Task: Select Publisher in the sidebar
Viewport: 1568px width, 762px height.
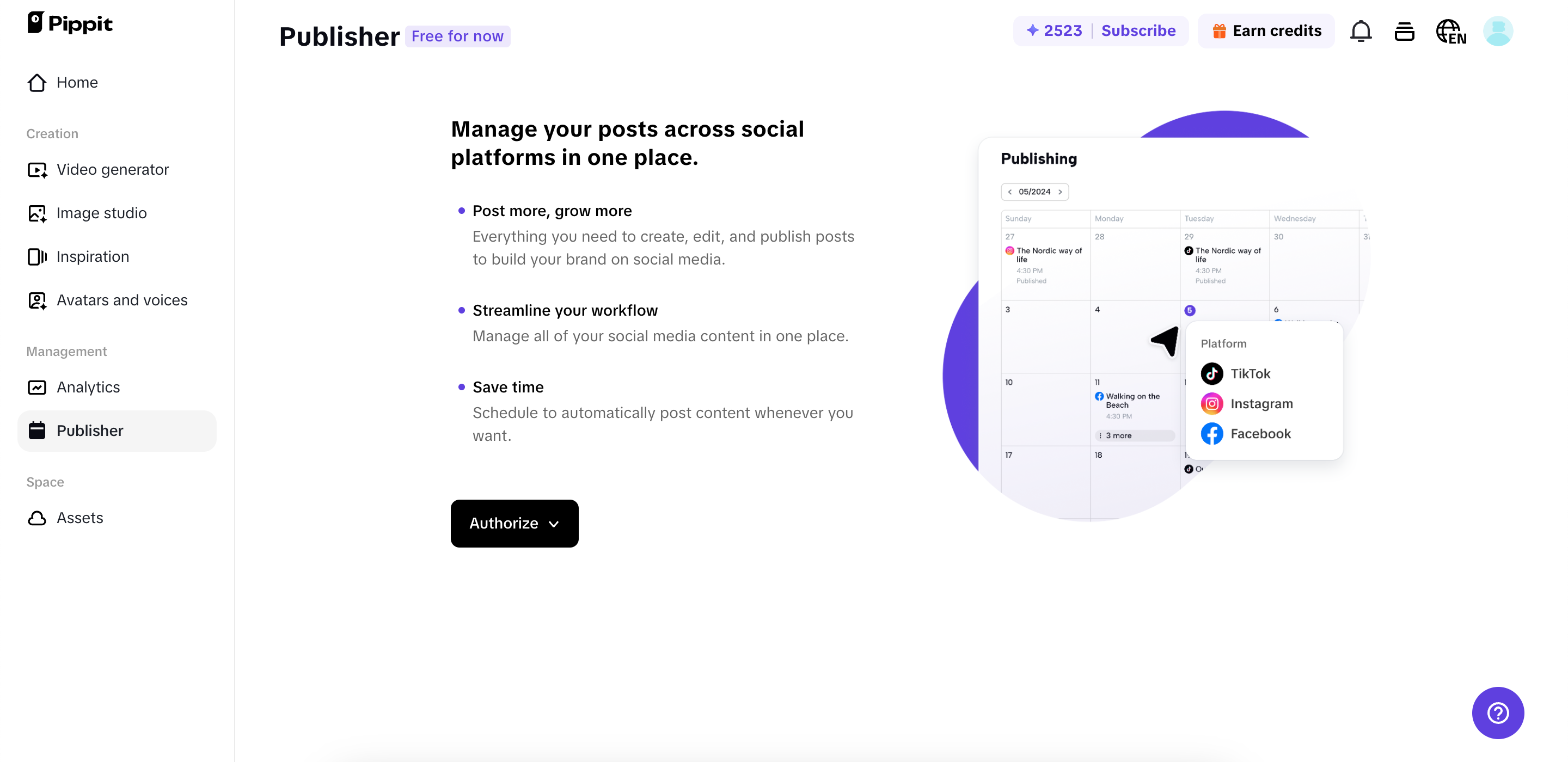Action: click(90, 431)
